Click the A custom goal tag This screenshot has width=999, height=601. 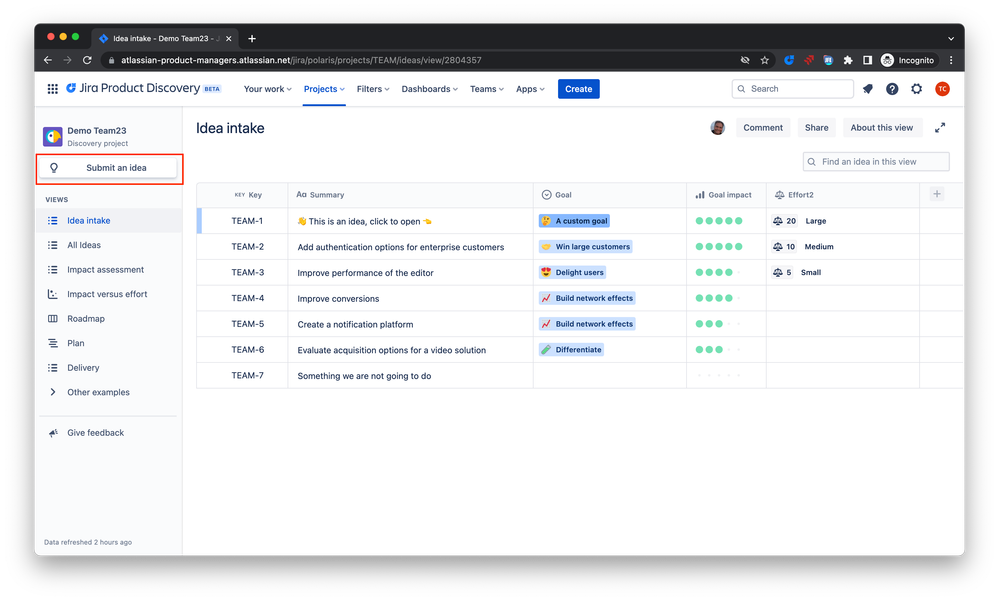pos(574,221)
